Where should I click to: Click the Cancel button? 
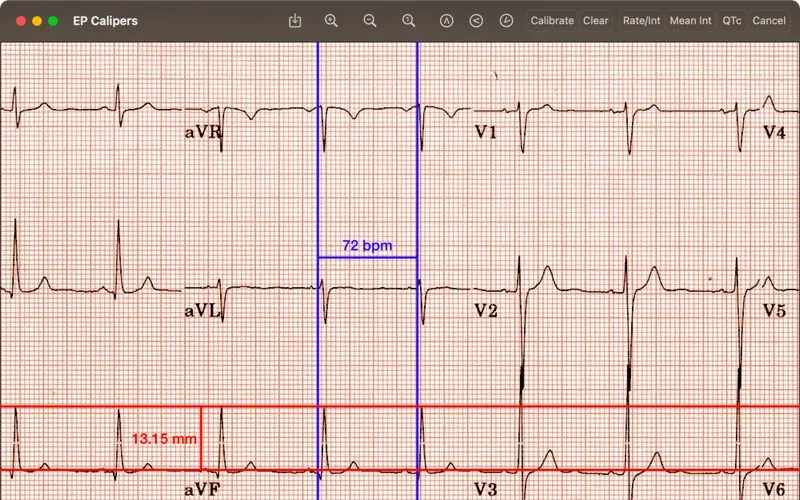tap(769, 21)
